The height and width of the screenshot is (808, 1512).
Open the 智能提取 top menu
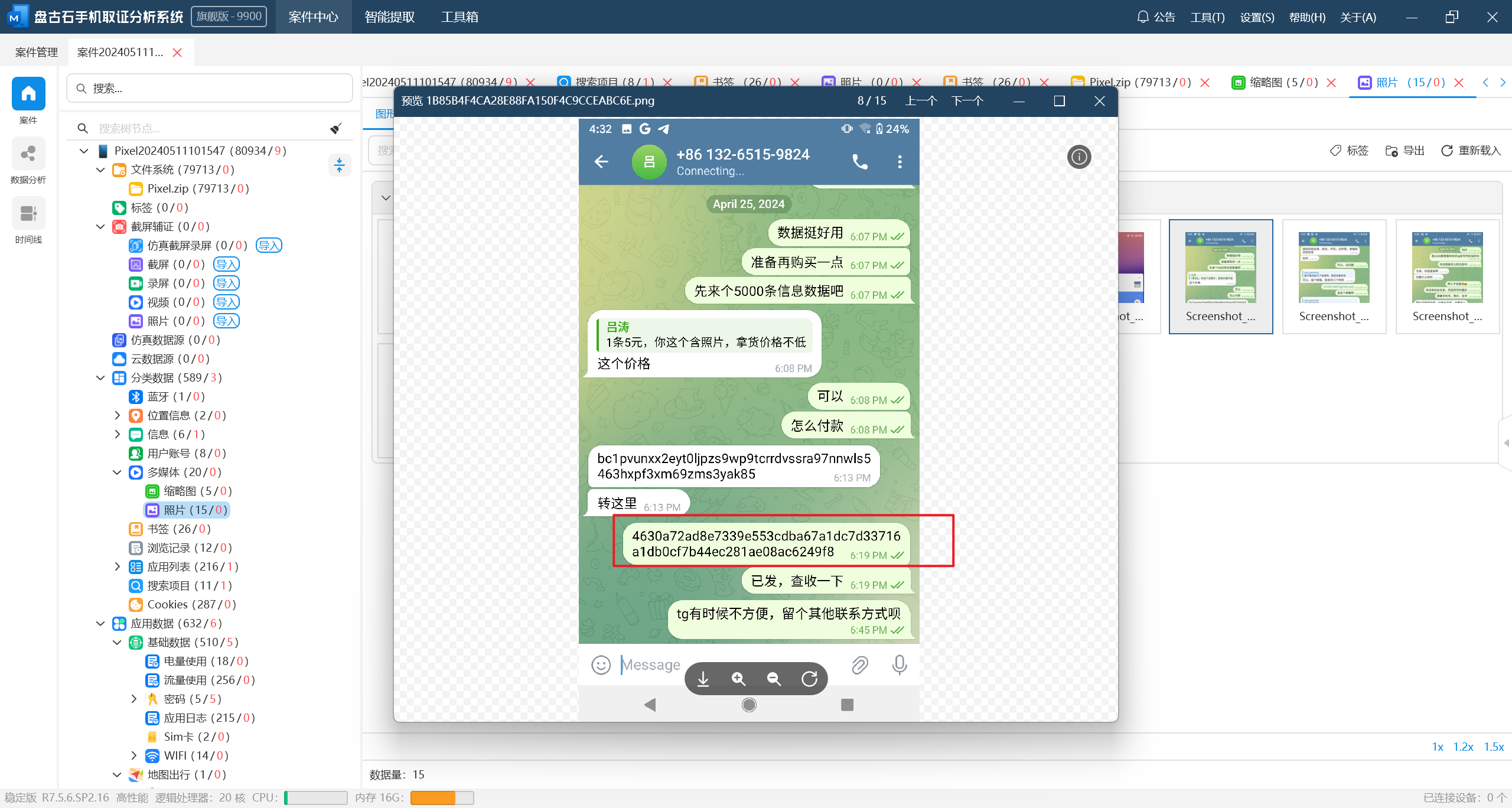pos(389,17)
